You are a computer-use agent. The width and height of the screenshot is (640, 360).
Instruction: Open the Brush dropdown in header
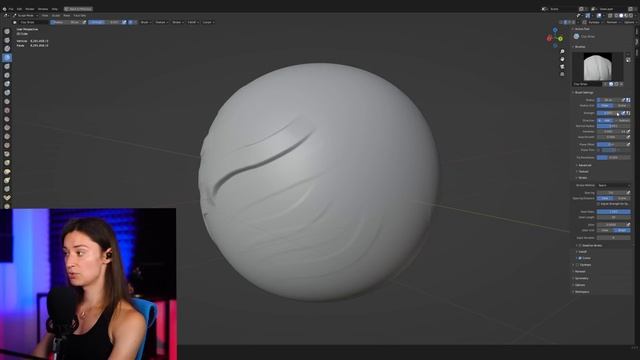[x=145, y=22]
